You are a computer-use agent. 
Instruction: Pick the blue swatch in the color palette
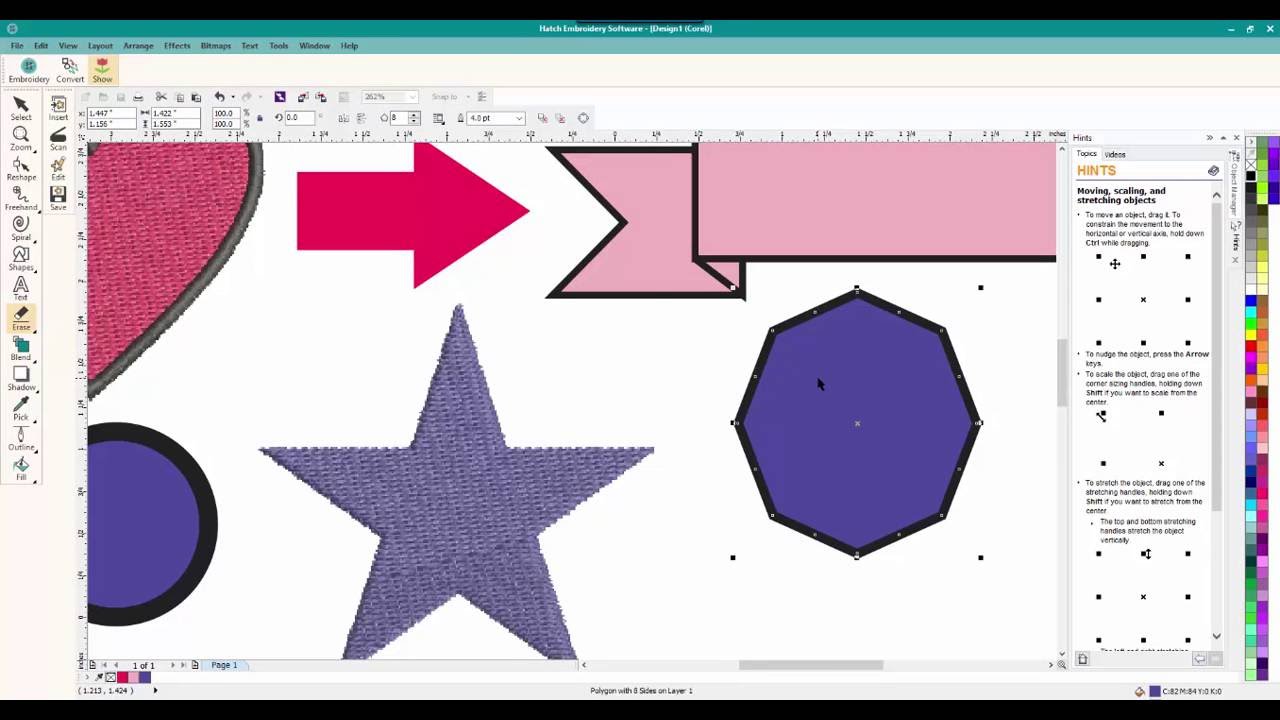point(1250,301)
